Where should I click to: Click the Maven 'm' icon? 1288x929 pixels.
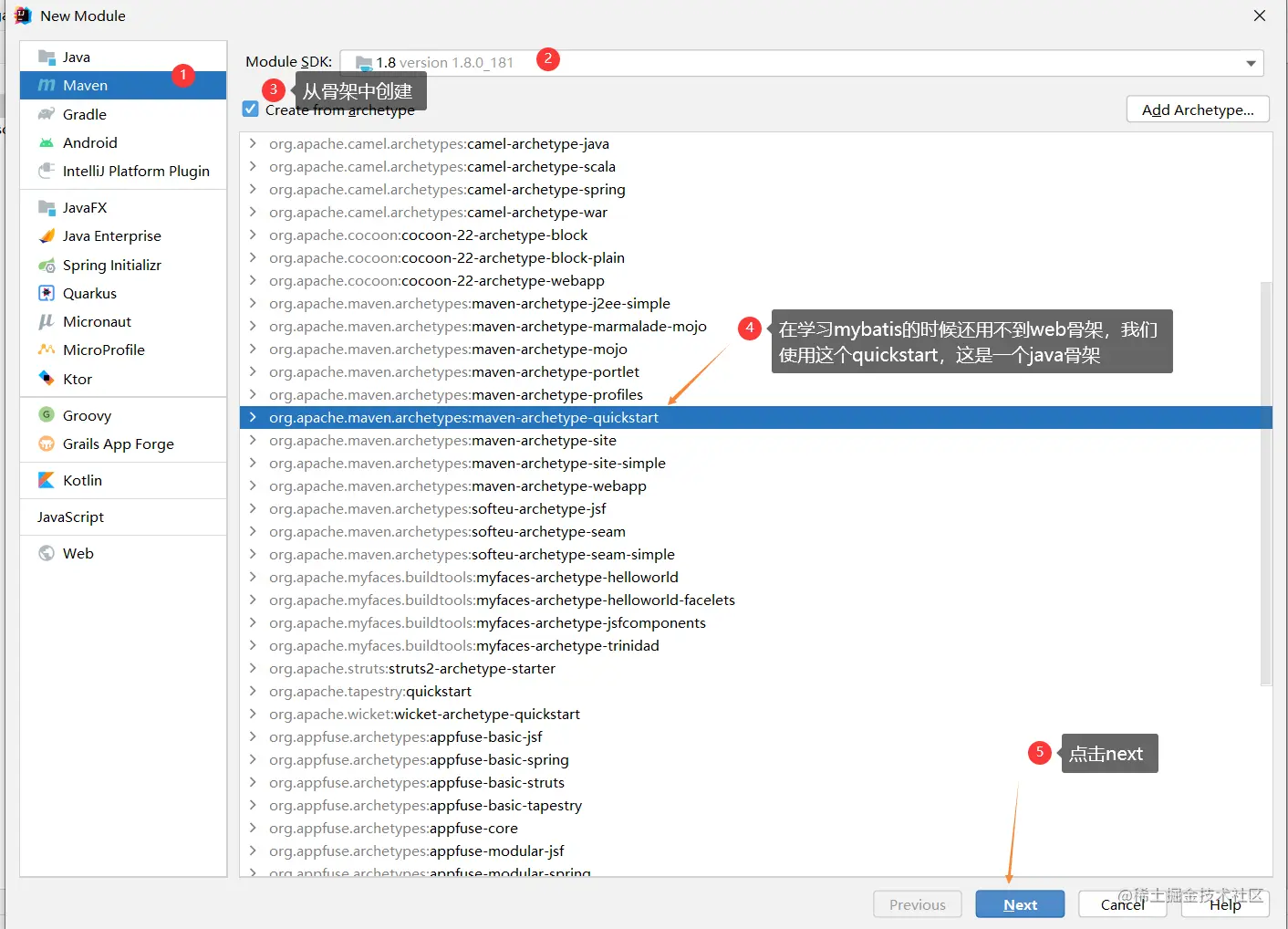click(47, 86)
